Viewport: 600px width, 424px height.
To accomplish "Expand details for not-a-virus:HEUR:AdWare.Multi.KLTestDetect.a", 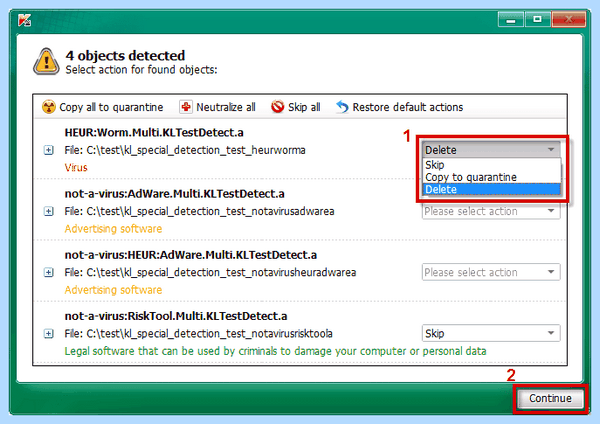I will click(49, 272).
